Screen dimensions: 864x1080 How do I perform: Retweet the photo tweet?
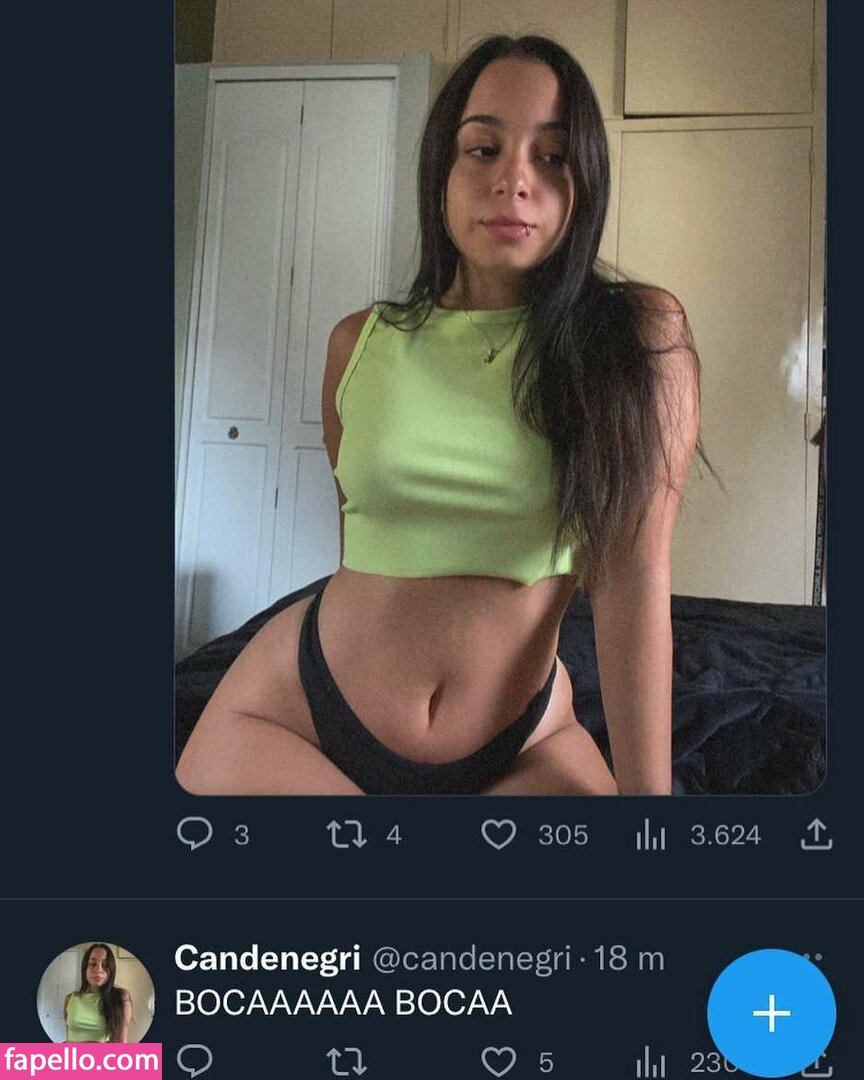point(346,834)
